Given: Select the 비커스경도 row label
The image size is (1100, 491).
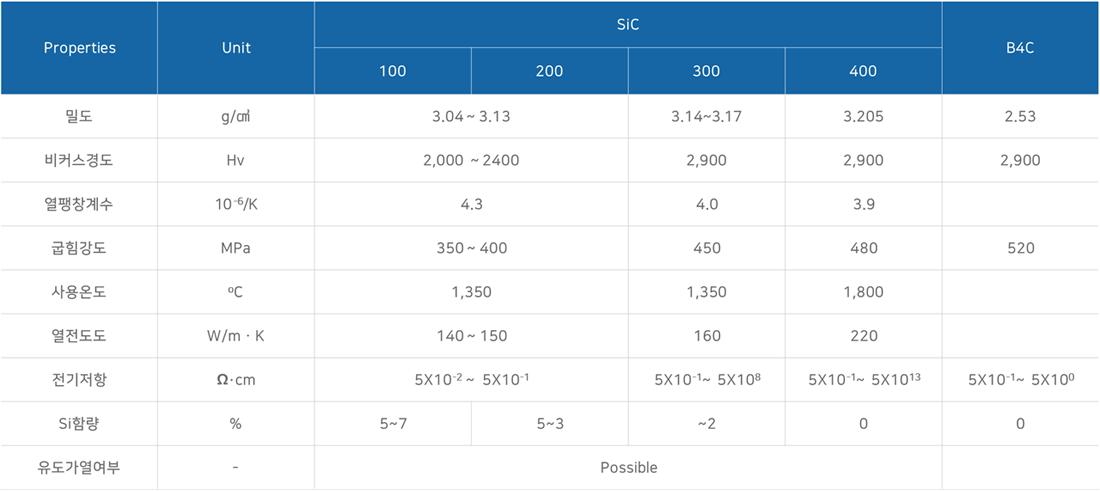Looking at the screenshot, I should click(79, 160).
